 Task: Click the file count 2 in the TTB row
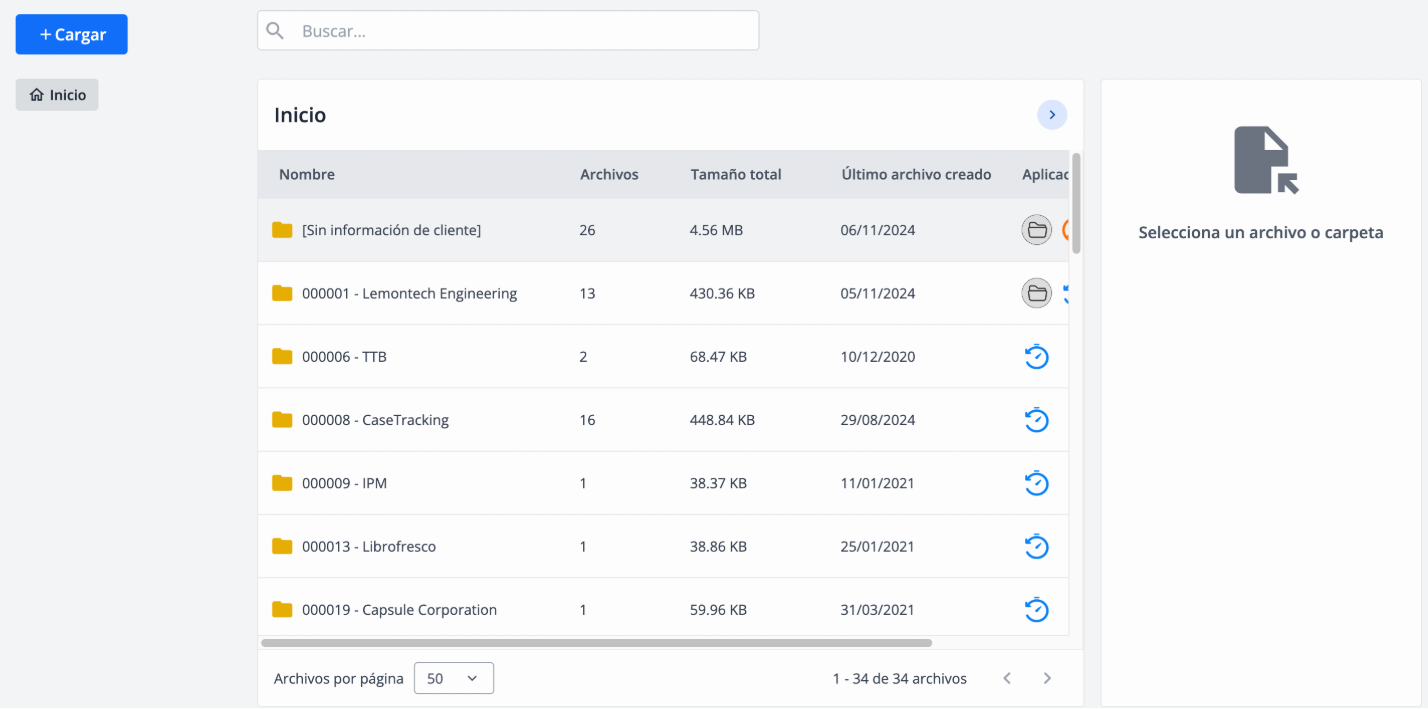(583, 356)
